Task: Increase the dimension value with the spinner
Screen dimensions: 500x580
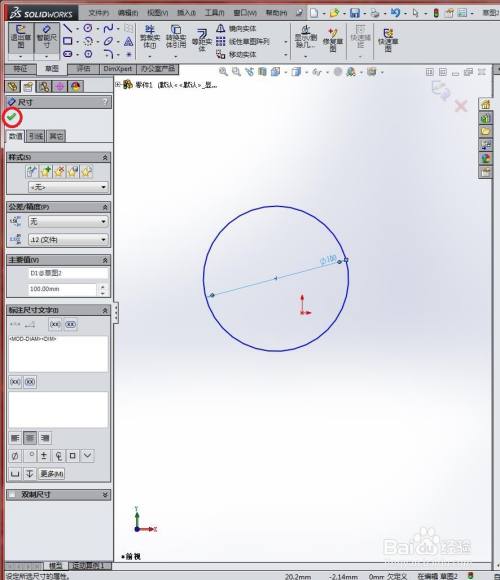Action: (103, 286)
